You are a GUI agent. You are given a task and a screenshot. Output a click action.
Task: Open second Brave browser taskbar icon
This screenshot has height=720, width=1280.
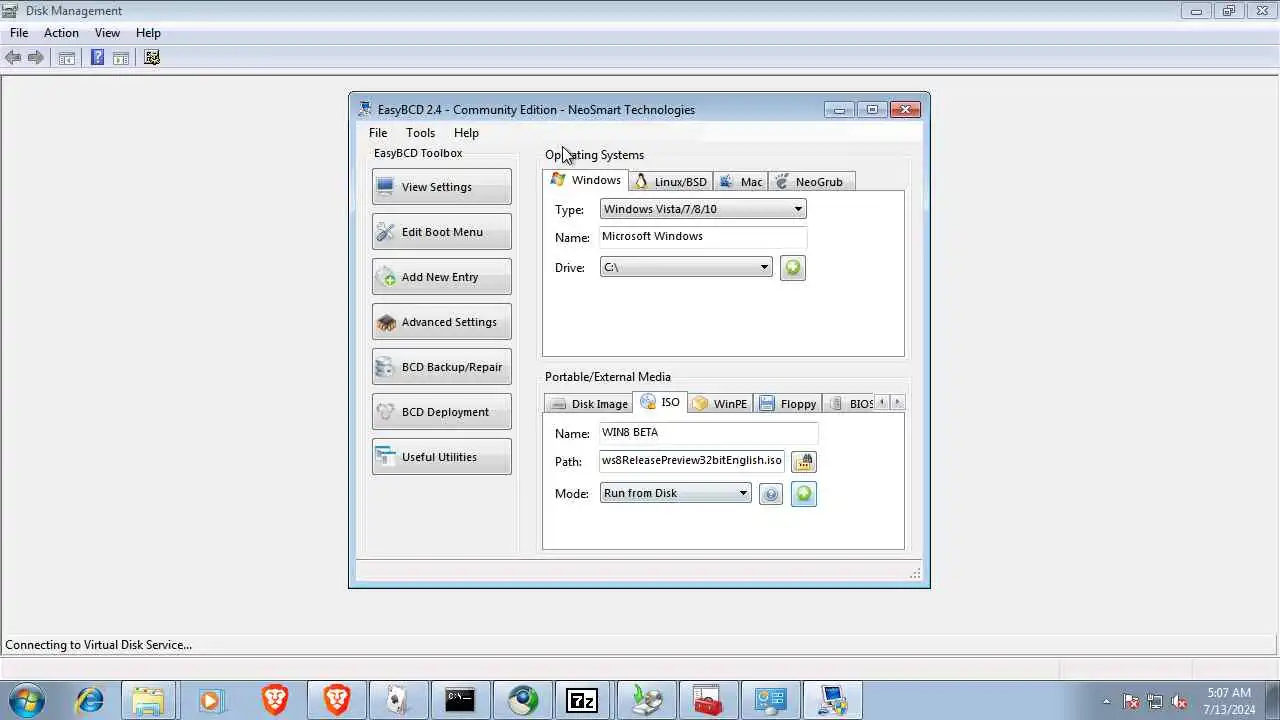pyautogui.click(x=337, y=701)
